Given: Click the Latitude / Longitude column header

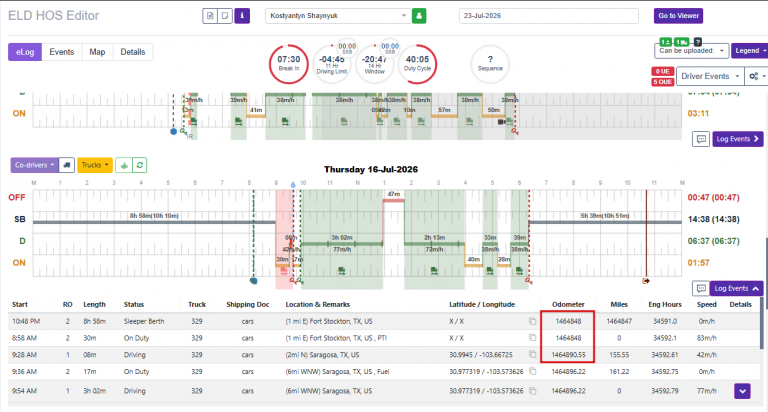Looking at the screenshot, I should [482, 304].
